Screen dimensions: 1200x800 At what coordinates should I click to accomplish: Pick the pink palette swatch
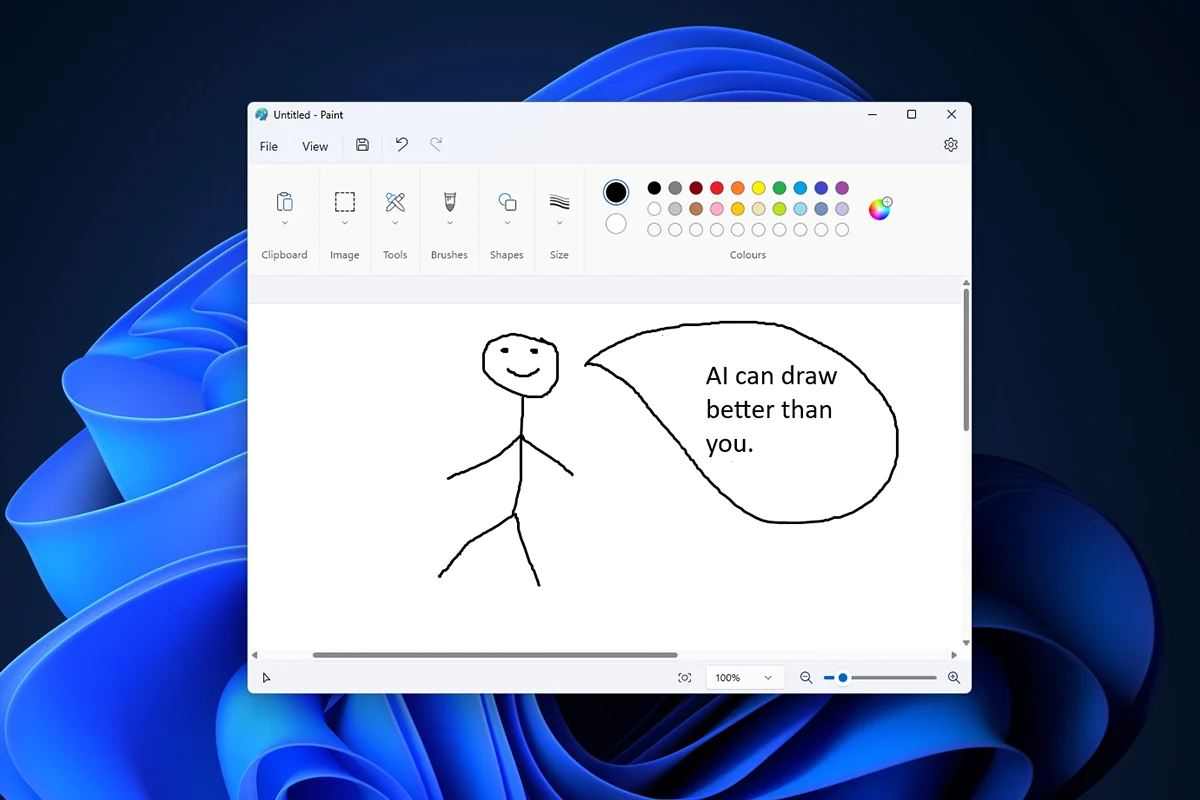[717, 209]
